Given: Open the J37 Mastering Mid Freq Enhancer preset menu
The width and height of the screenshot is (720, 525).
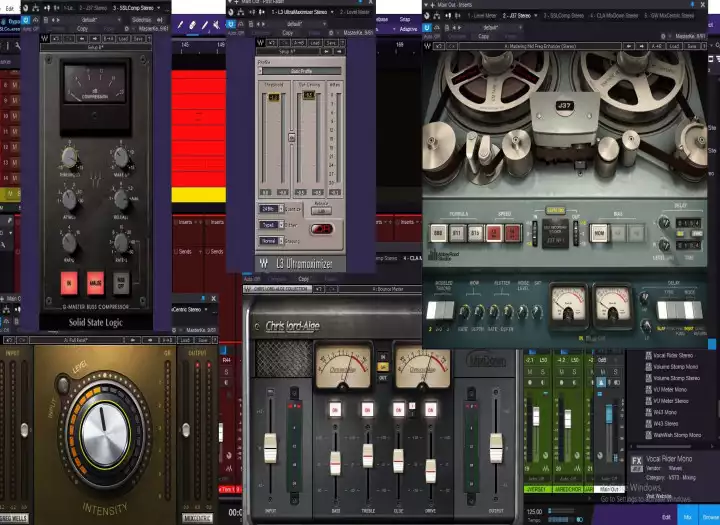Looking at the screenshot, I should tap(540, 46).
